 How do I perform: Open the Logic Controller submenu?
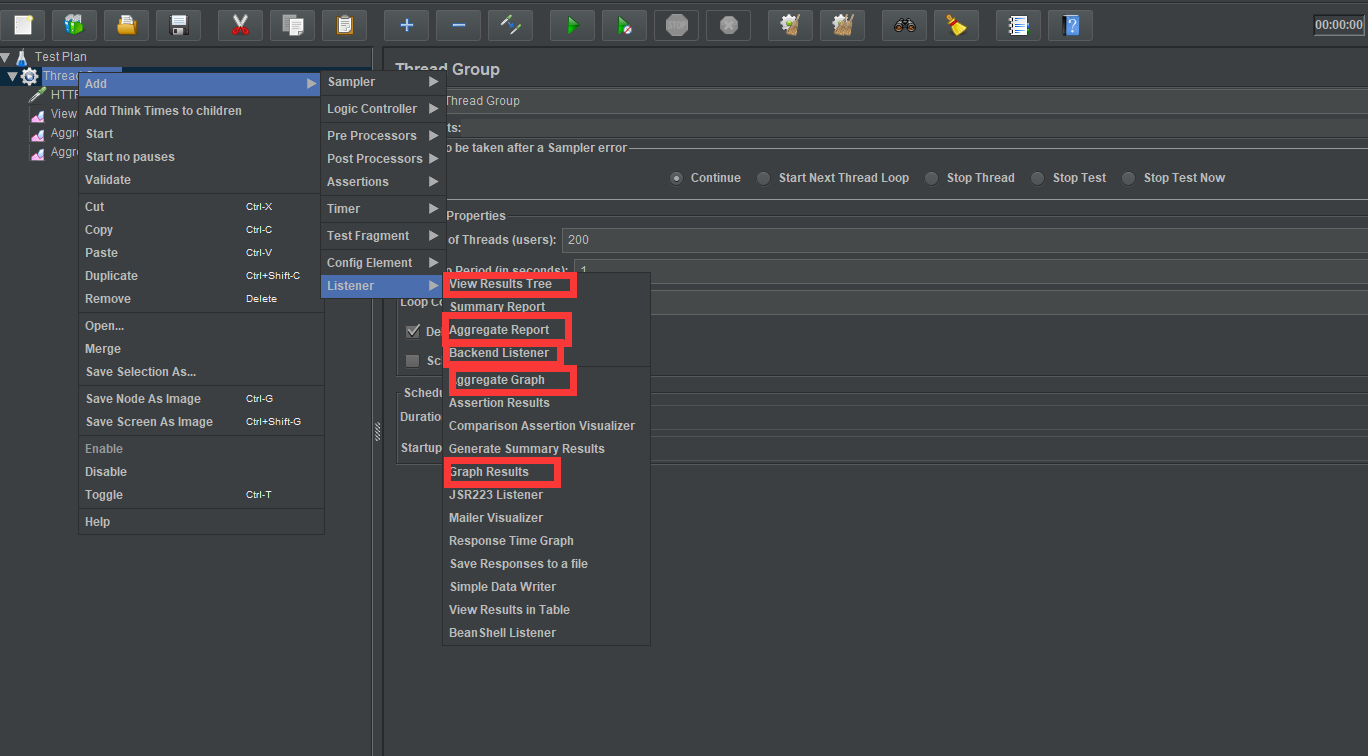[x=384, y=109]
